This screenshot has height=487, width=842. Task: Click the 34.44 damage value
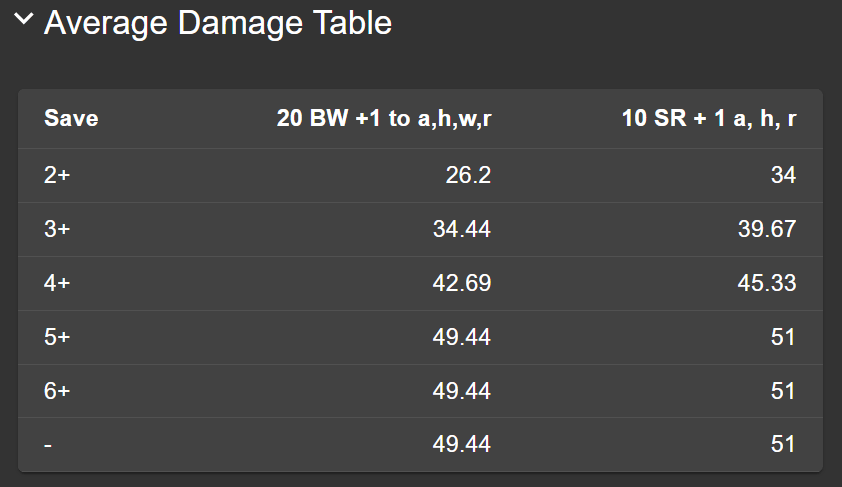pos(461,230)
